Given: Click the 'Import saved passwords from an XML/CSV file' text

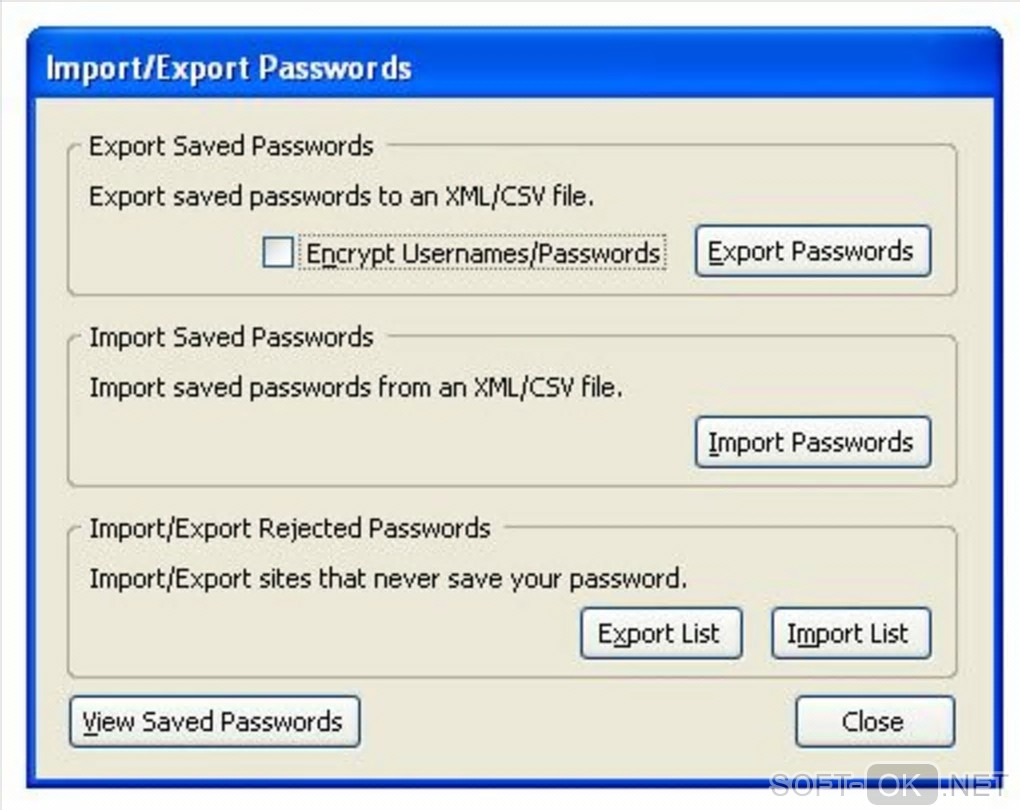Looking at the screenshot, I should tap(356, 388).
